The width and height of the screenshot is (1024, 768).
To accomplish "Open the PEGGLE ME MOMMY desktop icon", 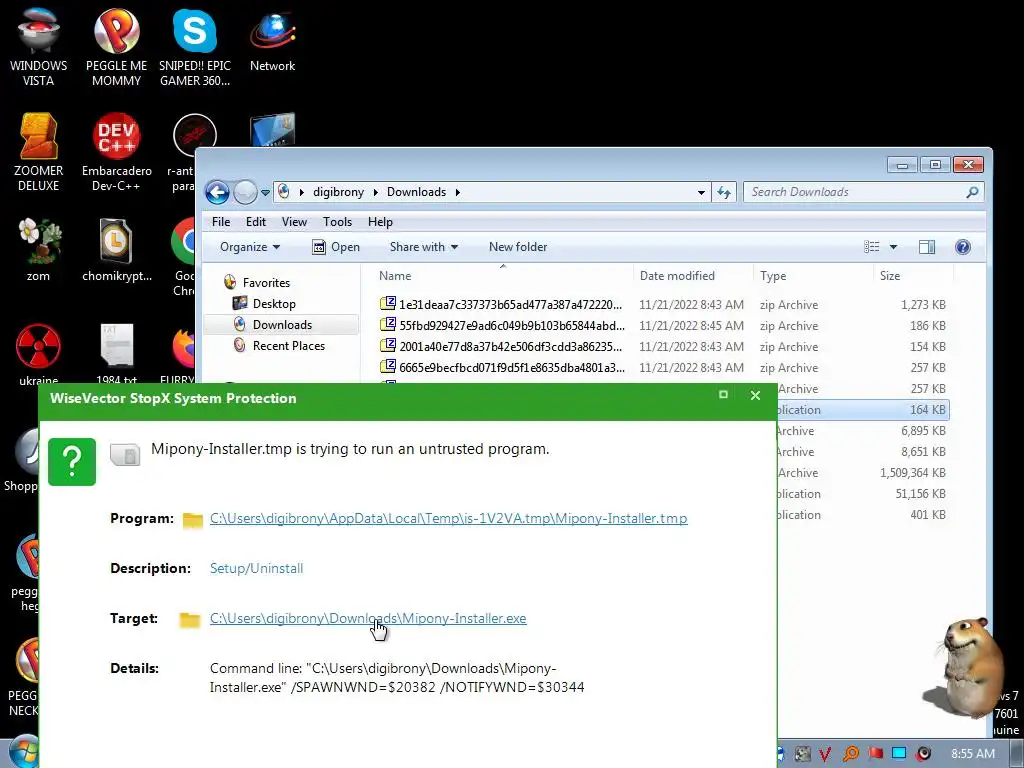I will tap(116, 47).
